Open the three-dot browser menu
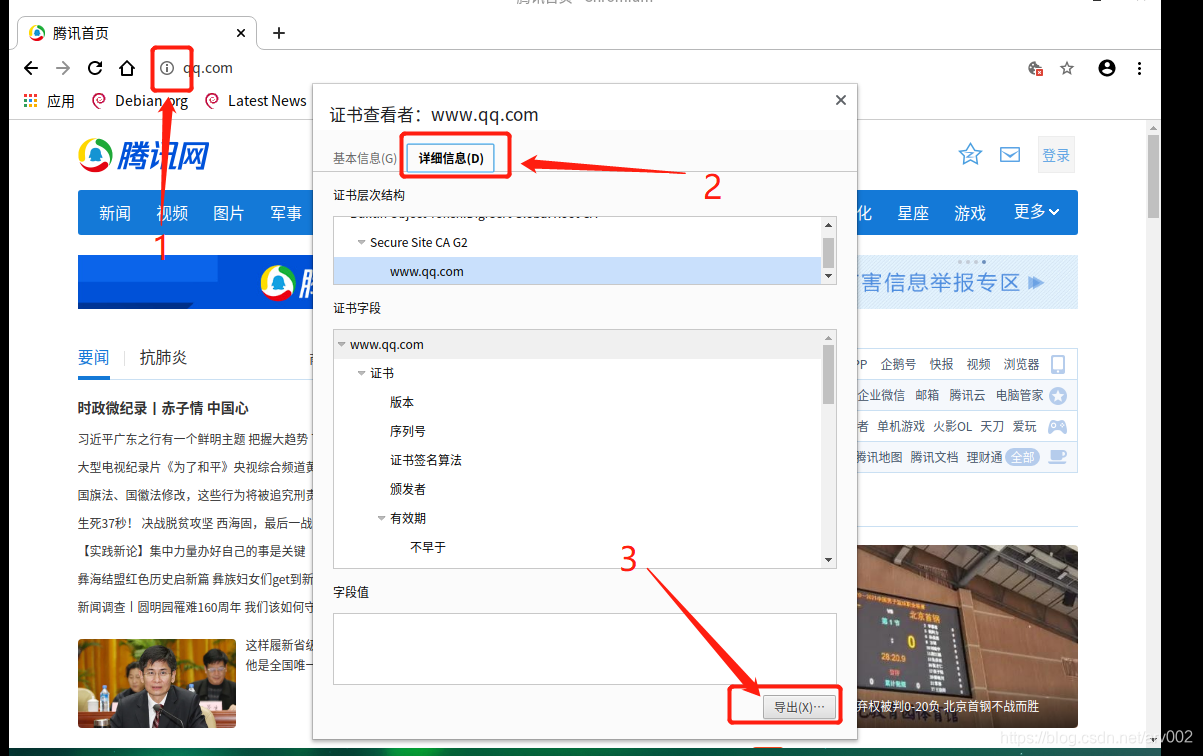The height and width of the screenshot is (756, 1203). coord(1140,68)
